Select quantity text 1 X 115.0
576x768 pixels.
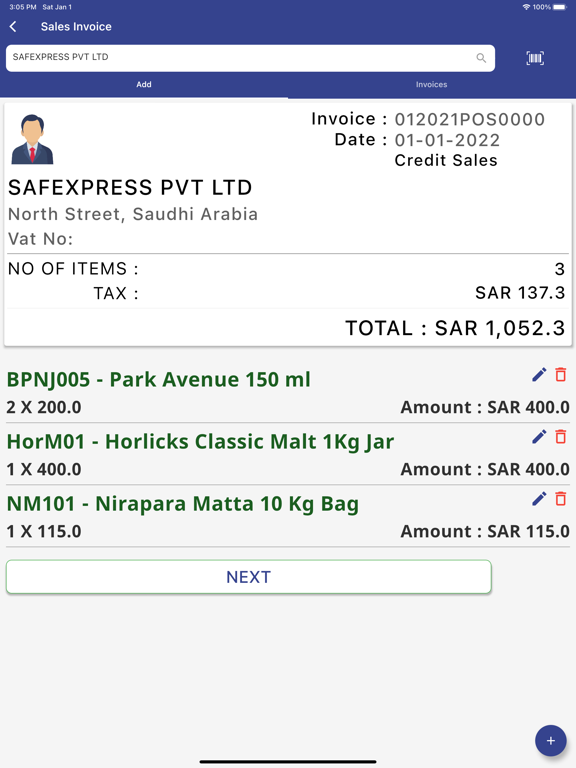click(x=44, y=532)
